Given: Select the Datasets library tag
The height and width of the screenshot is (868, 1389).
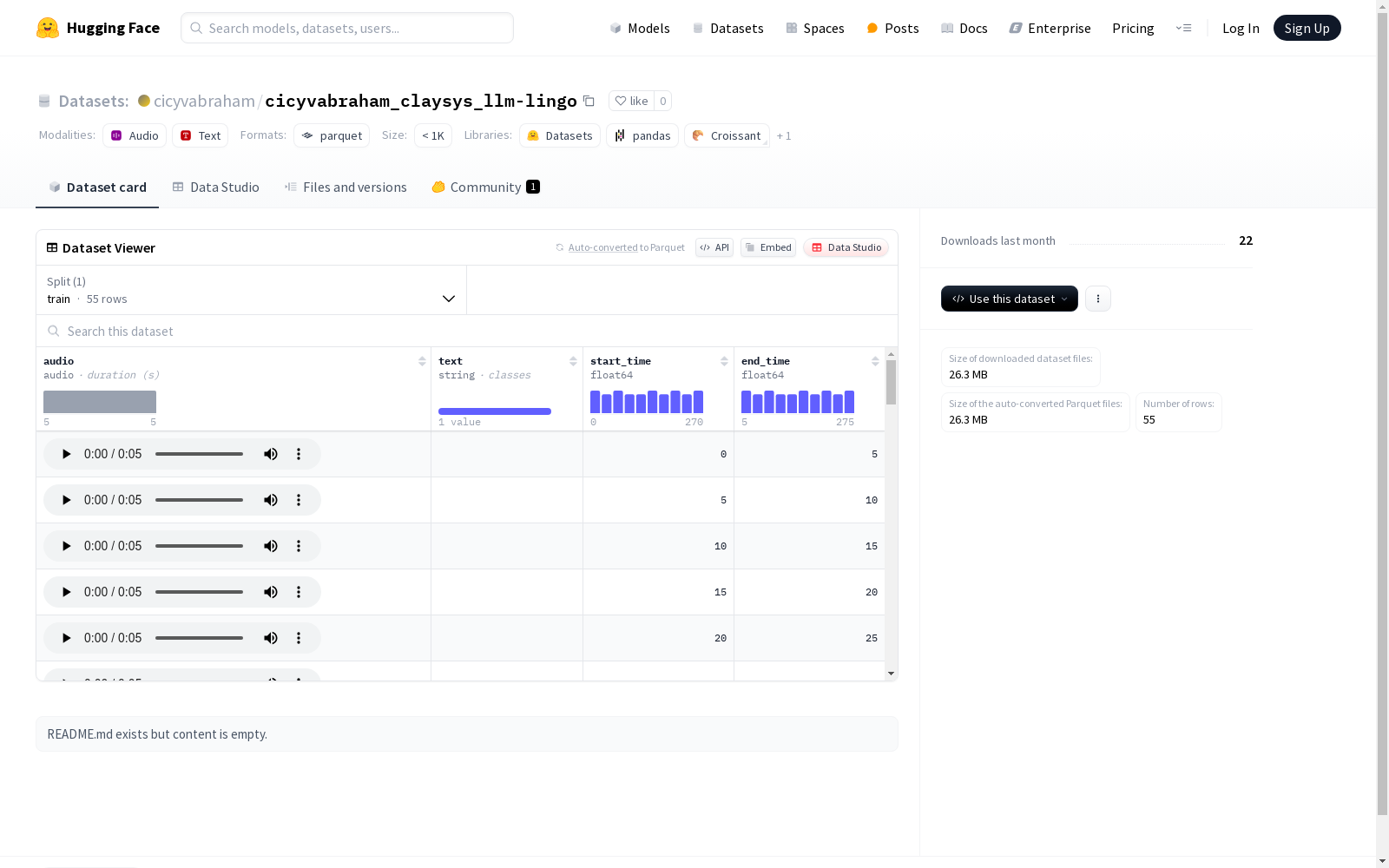Looking at the screenshot, I should pos(560,135).
